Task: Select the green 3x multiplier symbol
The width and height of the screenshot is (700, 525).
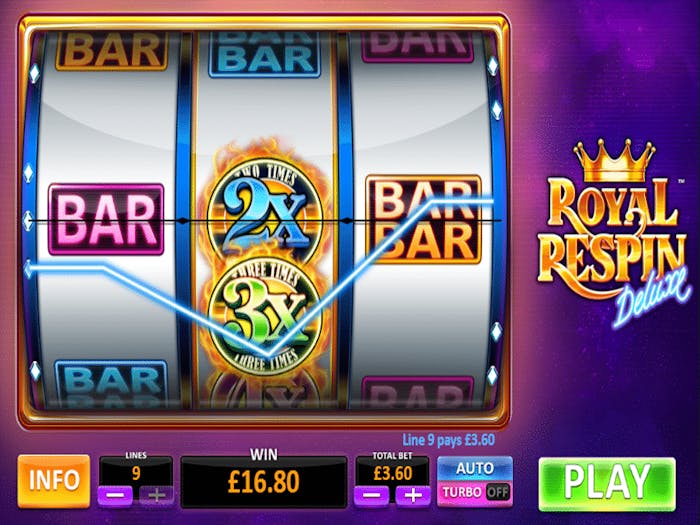Action: (265, 312)
